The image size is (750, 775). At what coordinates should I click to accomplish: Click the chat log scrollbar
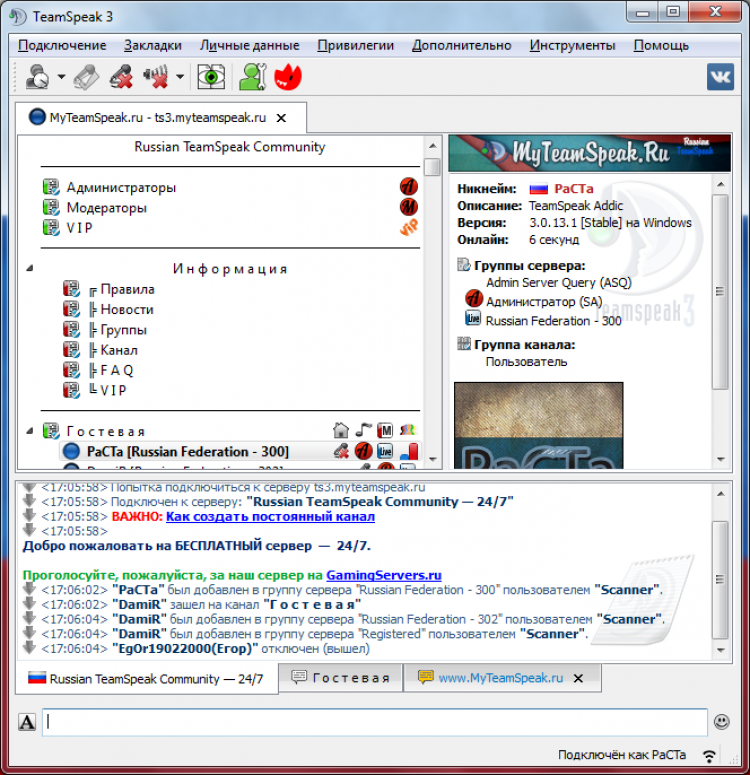(720, 579)
